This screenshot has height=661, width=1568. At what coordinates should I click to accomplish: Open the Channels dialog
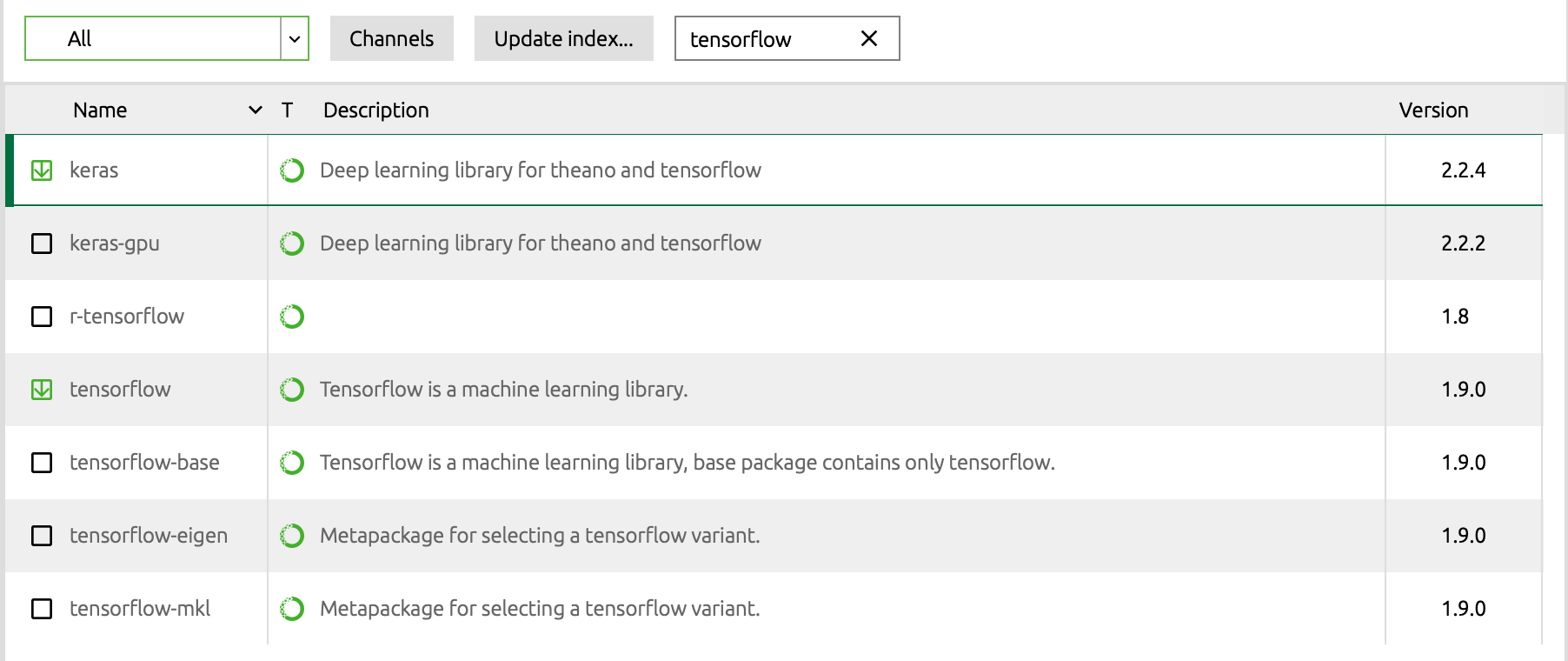391,39
